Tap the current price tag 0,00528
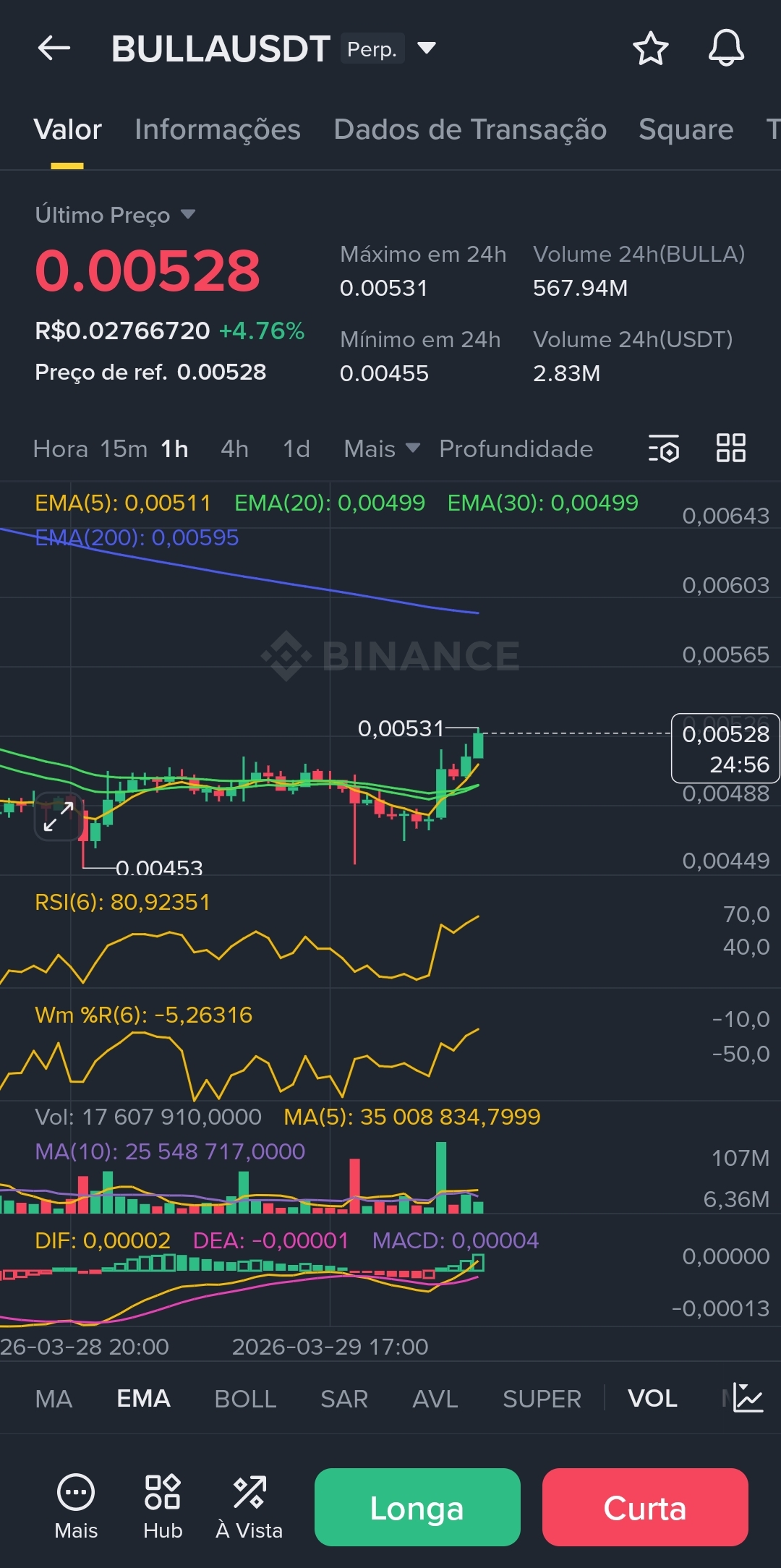This screenshot has width=781, height=1568. (725, 749)
